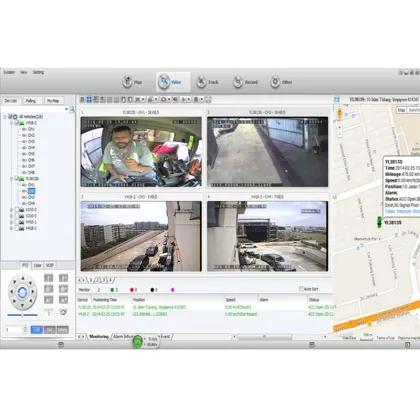Collapse the YL3813S vehicle node

pos(11,179)
